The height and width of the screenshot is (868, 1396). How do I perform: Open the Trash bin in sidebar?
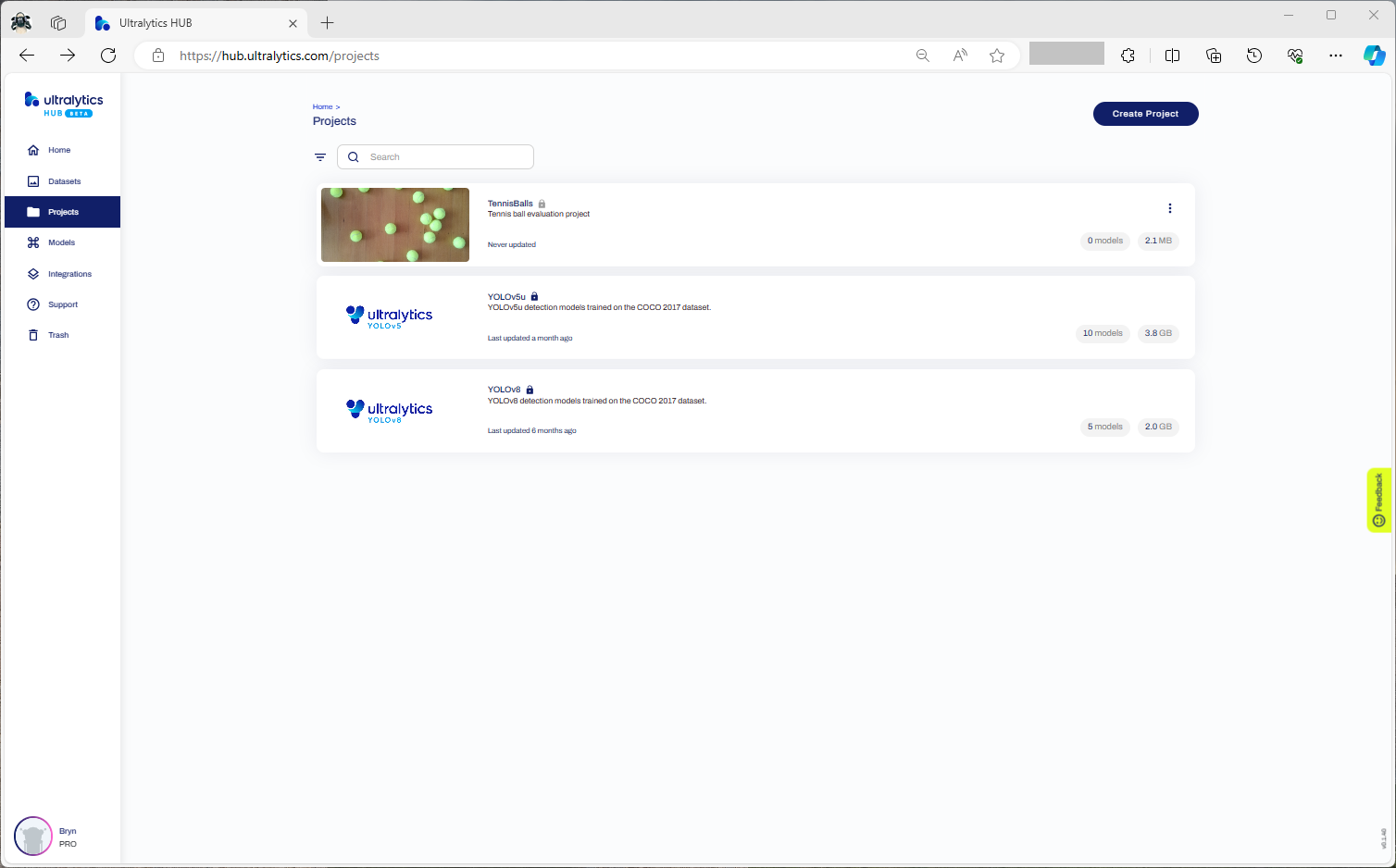(33, 335)
